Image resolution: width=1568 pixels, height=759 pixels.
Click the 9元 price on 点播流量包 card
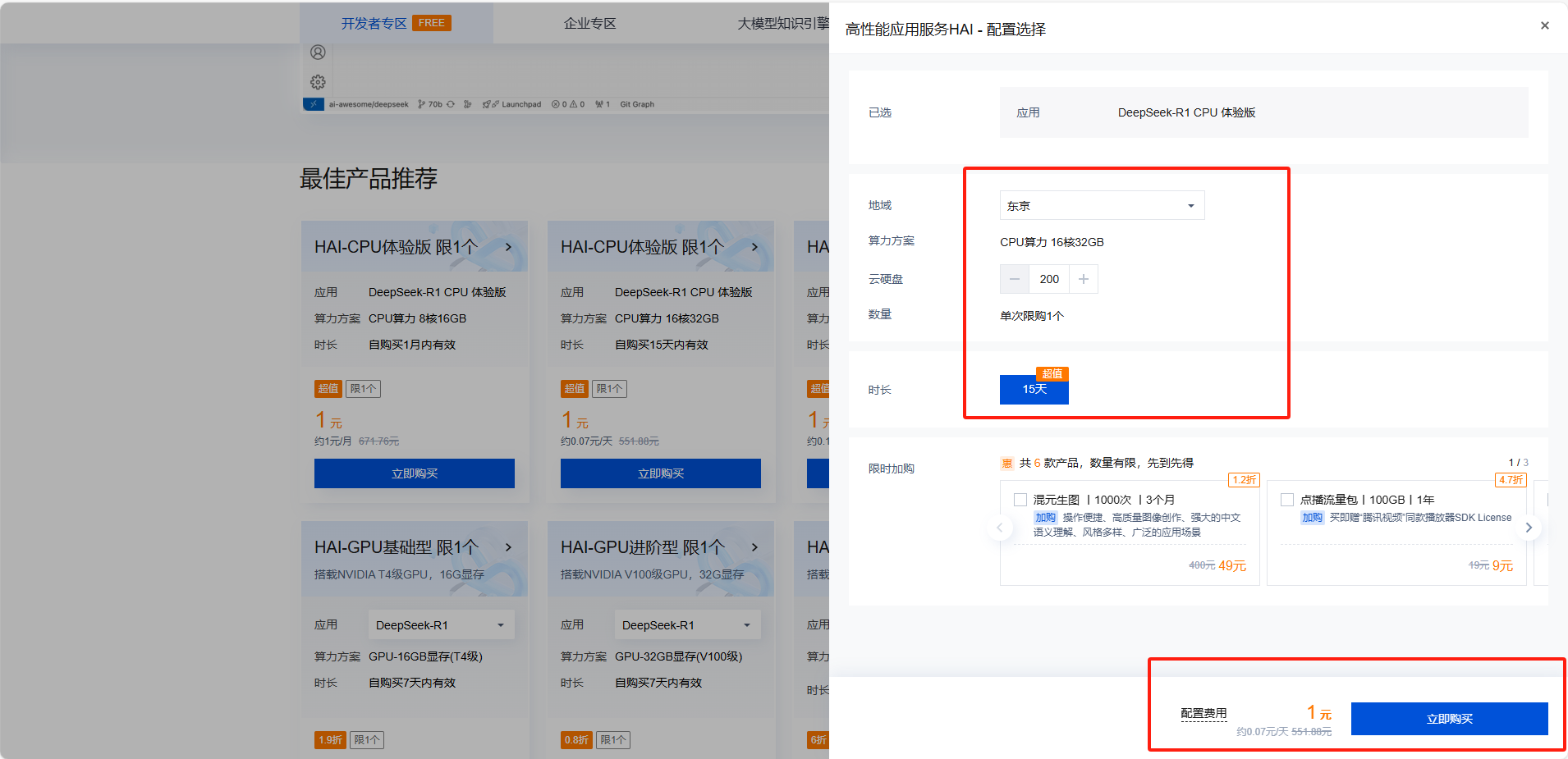[x=1502, y=566]
